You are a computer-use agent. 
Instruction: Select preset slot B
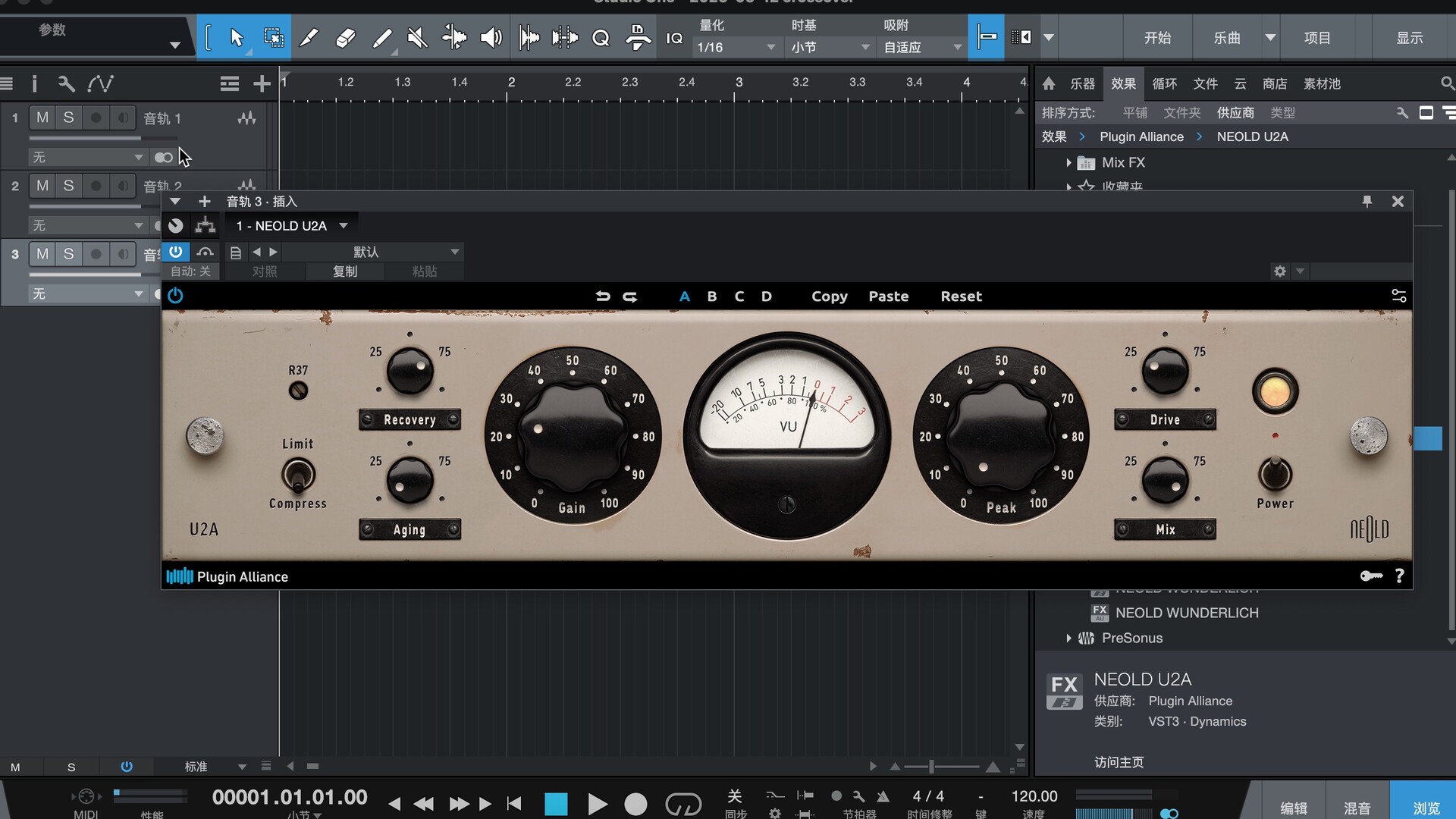[712, 297]
